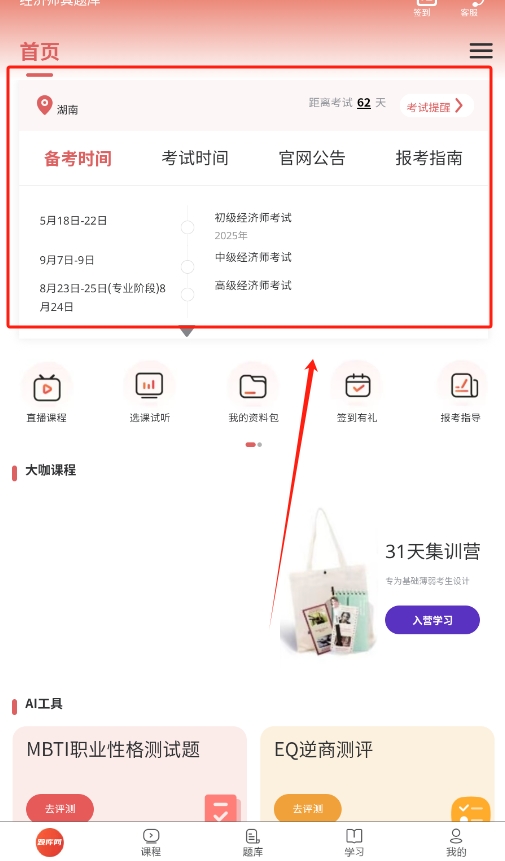Open 考试提醒 chevron button

coord(436,105)
